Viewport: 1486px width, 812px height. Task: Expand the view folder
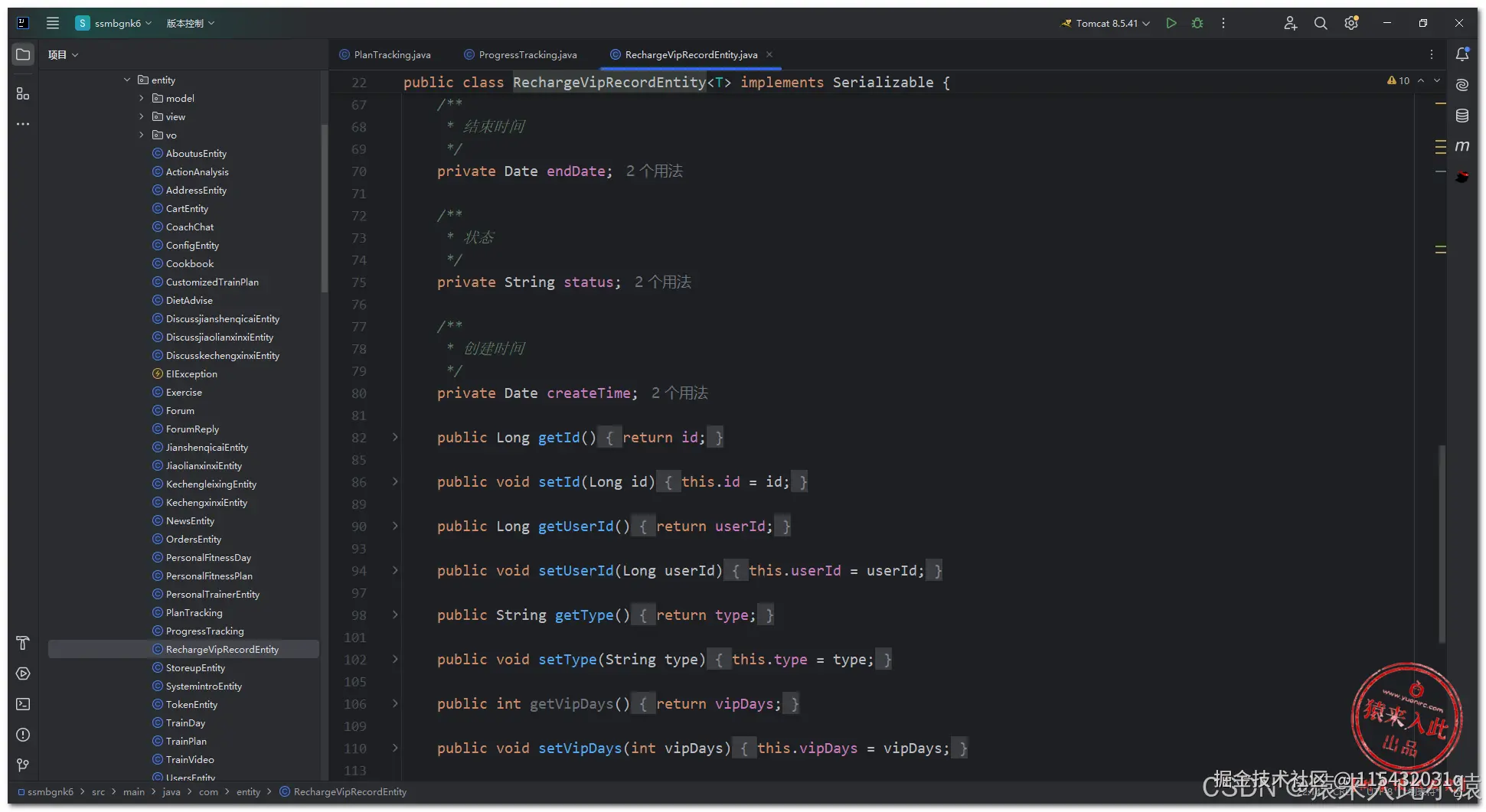click(x=142, y=116)
